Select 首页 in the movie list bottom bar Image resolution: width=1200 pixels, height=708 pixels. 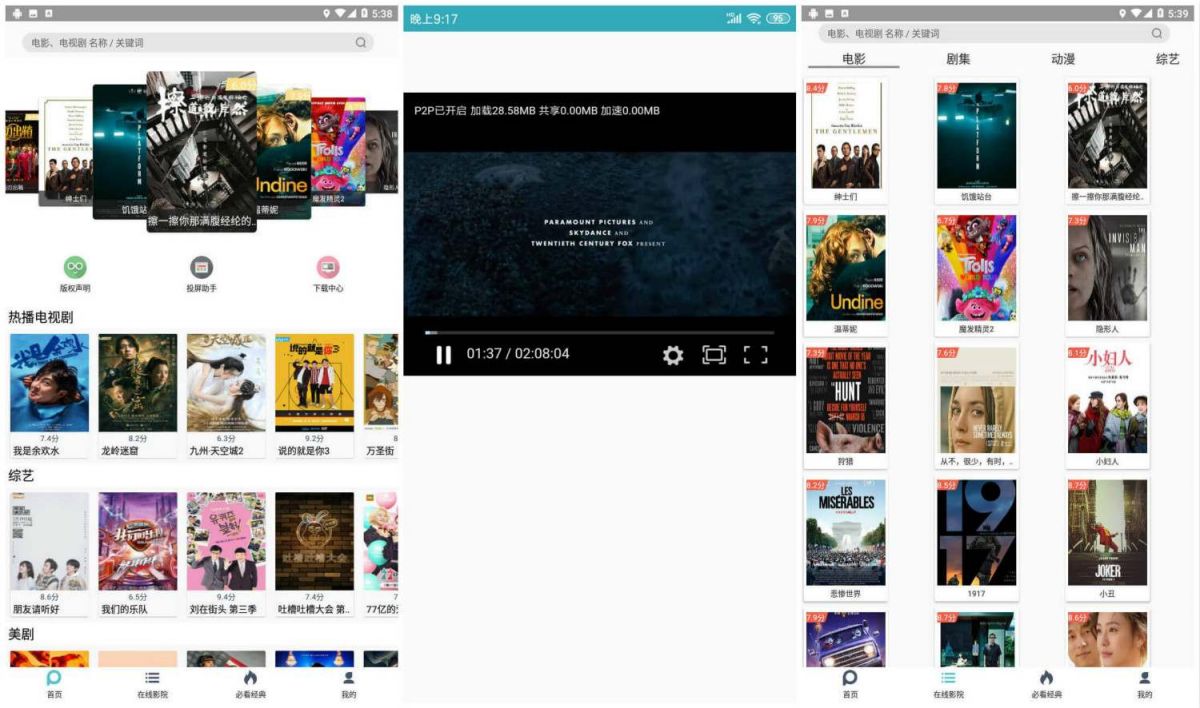[850, 684]
